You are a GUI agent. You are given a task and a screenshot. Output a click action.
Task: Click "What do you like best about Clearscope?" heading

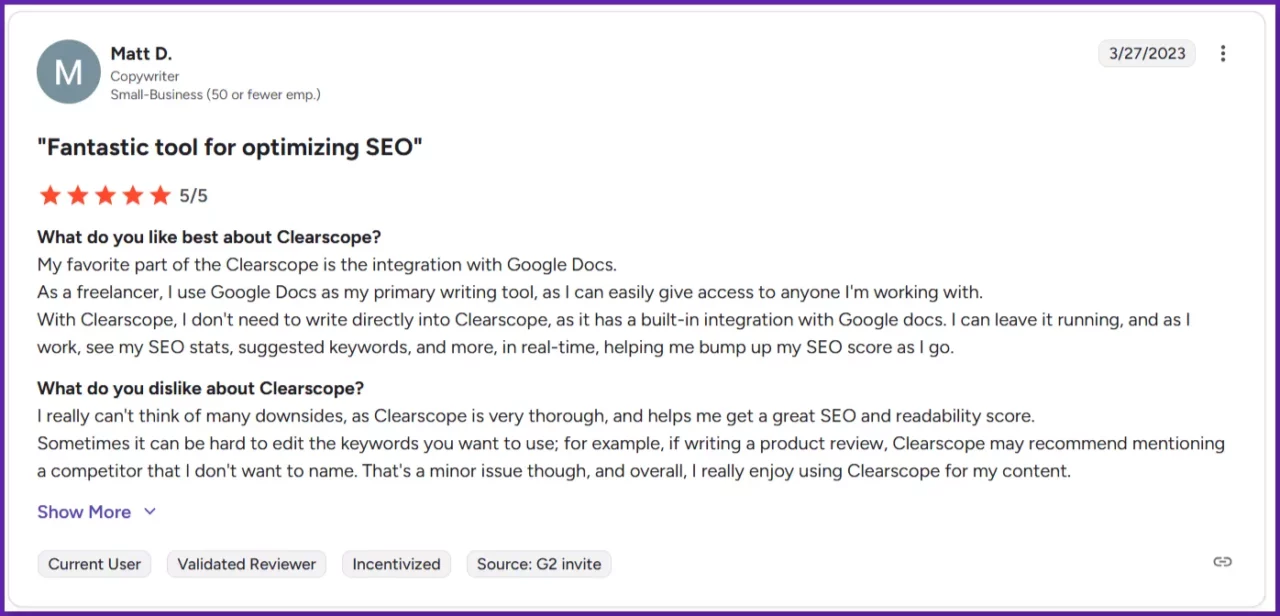click(x=209, y=238)
